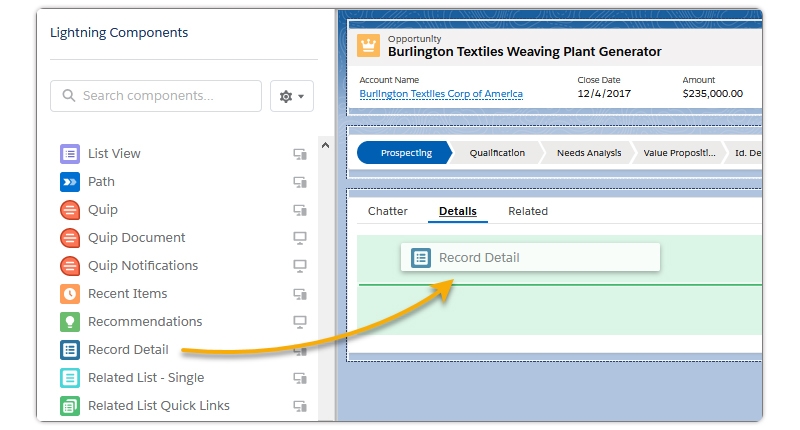
Task: Click the List View component icon
Action: click(69, 154)
